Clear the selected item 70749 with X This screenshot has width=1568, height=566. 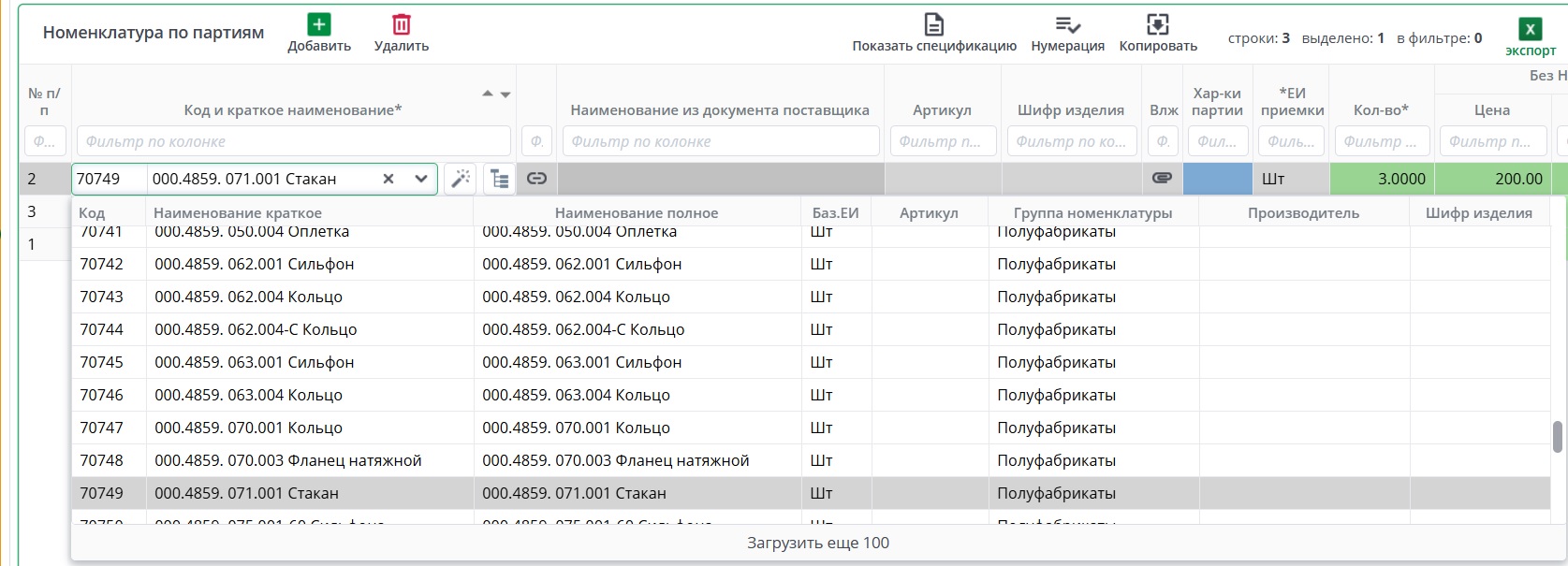tap(388, 179)
